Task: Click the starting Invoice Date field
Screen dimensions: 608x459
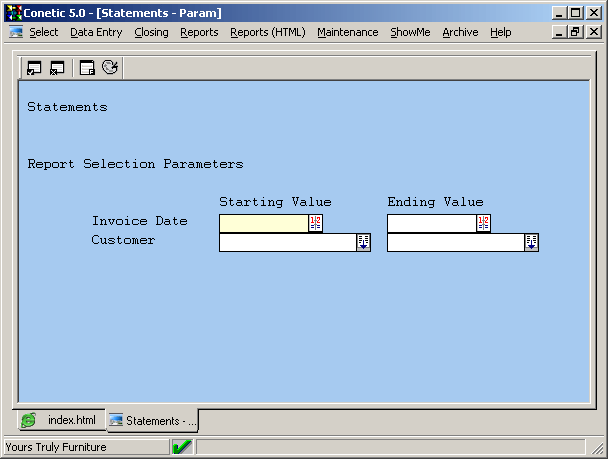Action: click(x=263, y=223)
